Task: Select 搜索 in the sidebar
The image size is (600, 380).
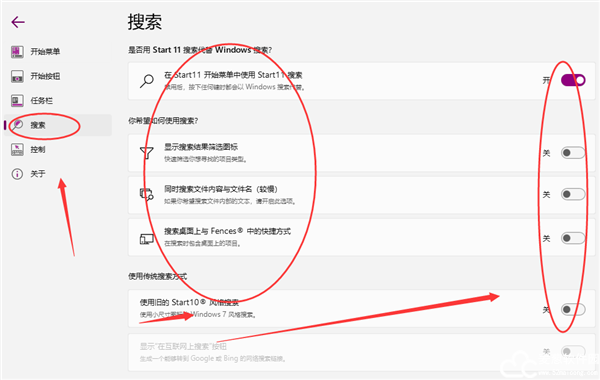Action: (58, 125)
